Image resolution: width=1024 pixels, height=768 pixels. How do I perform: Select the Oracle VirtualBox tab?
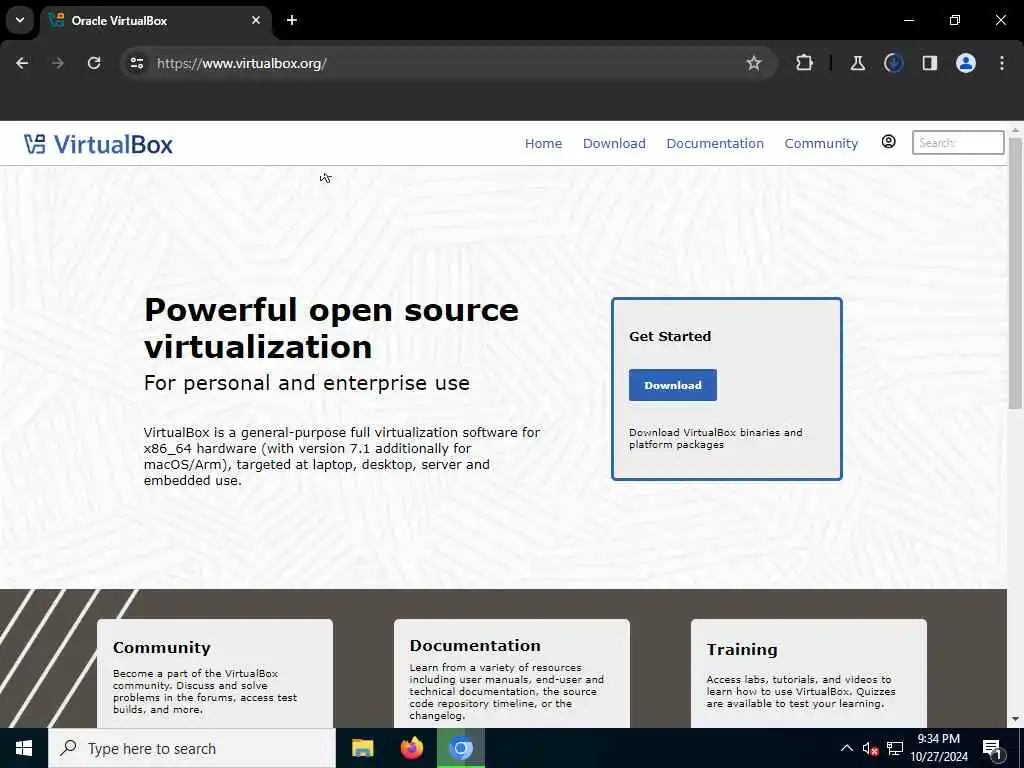coord(155,21)
